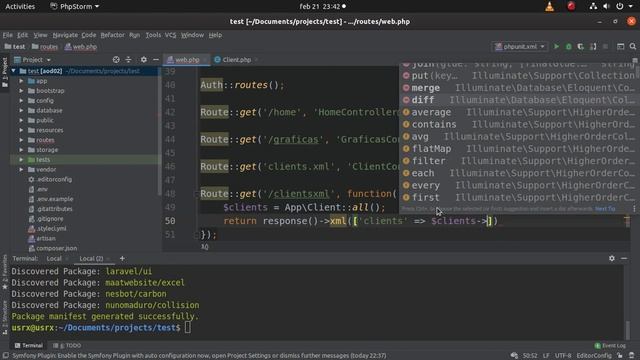
Task: Open the Project view selector dropdown
Action: [32, 60]
